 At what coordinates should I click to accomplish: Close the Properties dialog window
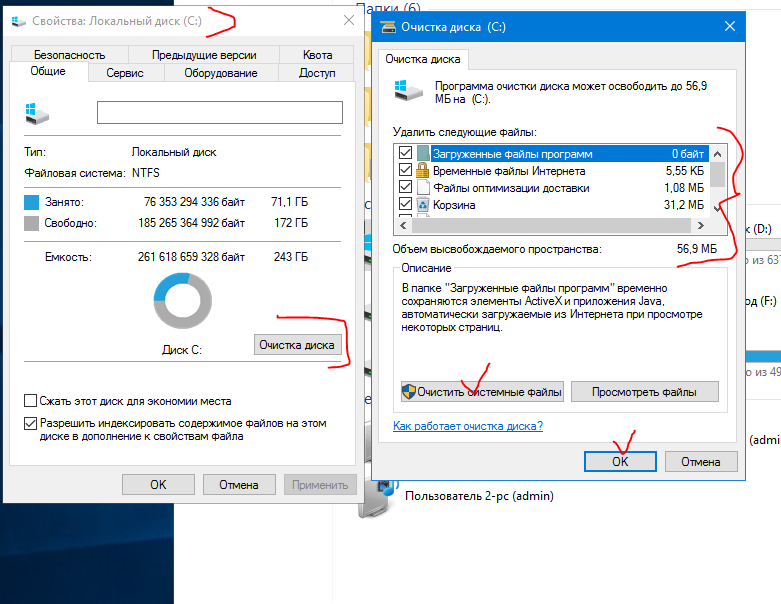[349, 20]
